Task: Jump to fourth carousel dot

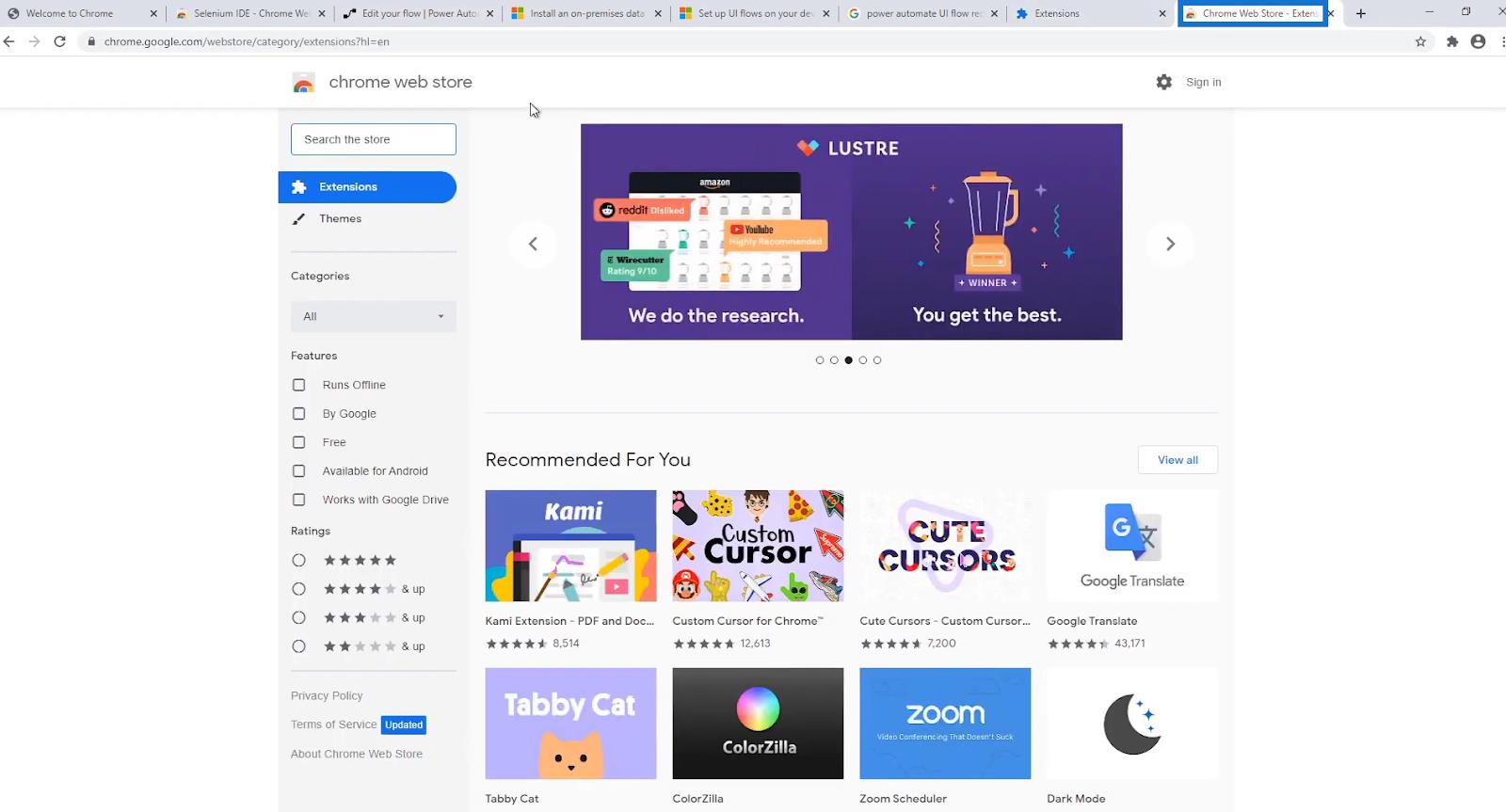Action: pos(863,360)
